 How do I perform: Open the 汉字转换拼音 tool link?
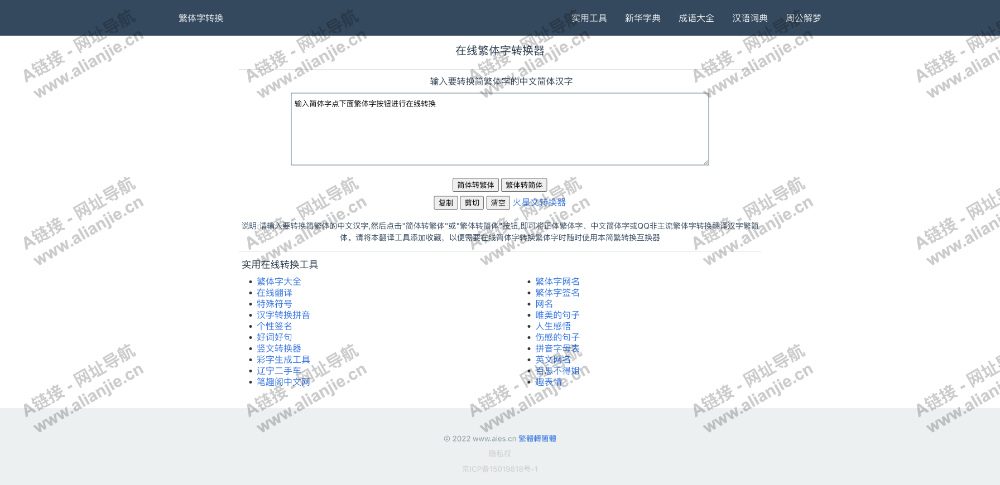tap(283, 315)
